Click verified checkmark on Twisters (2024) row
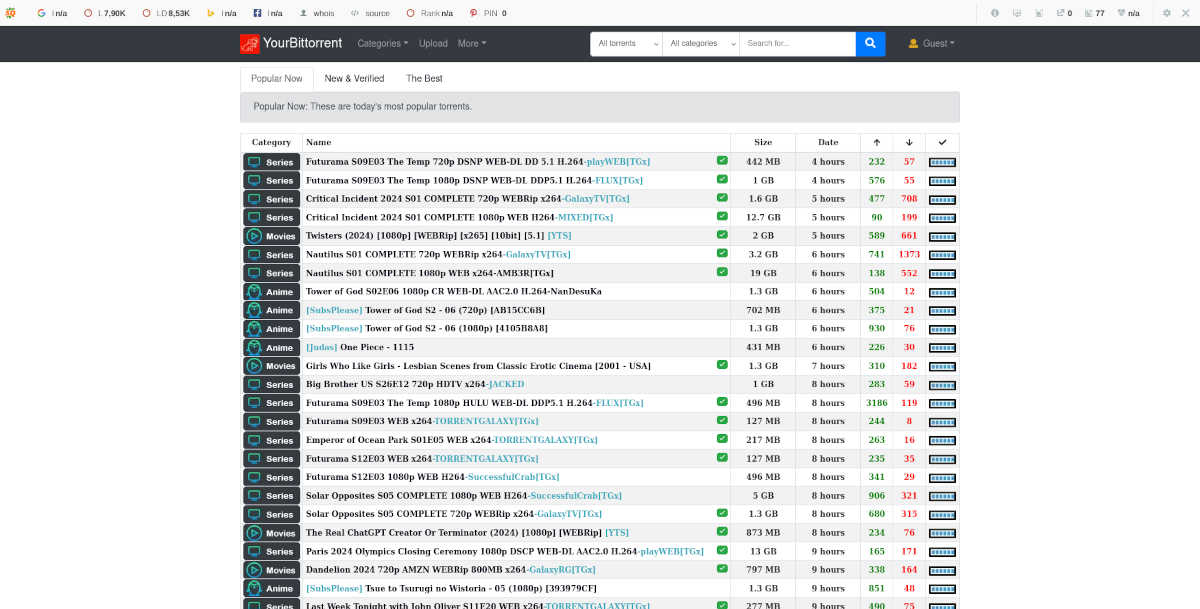The width and height of the screenshot is (1200, 609). 722,235
